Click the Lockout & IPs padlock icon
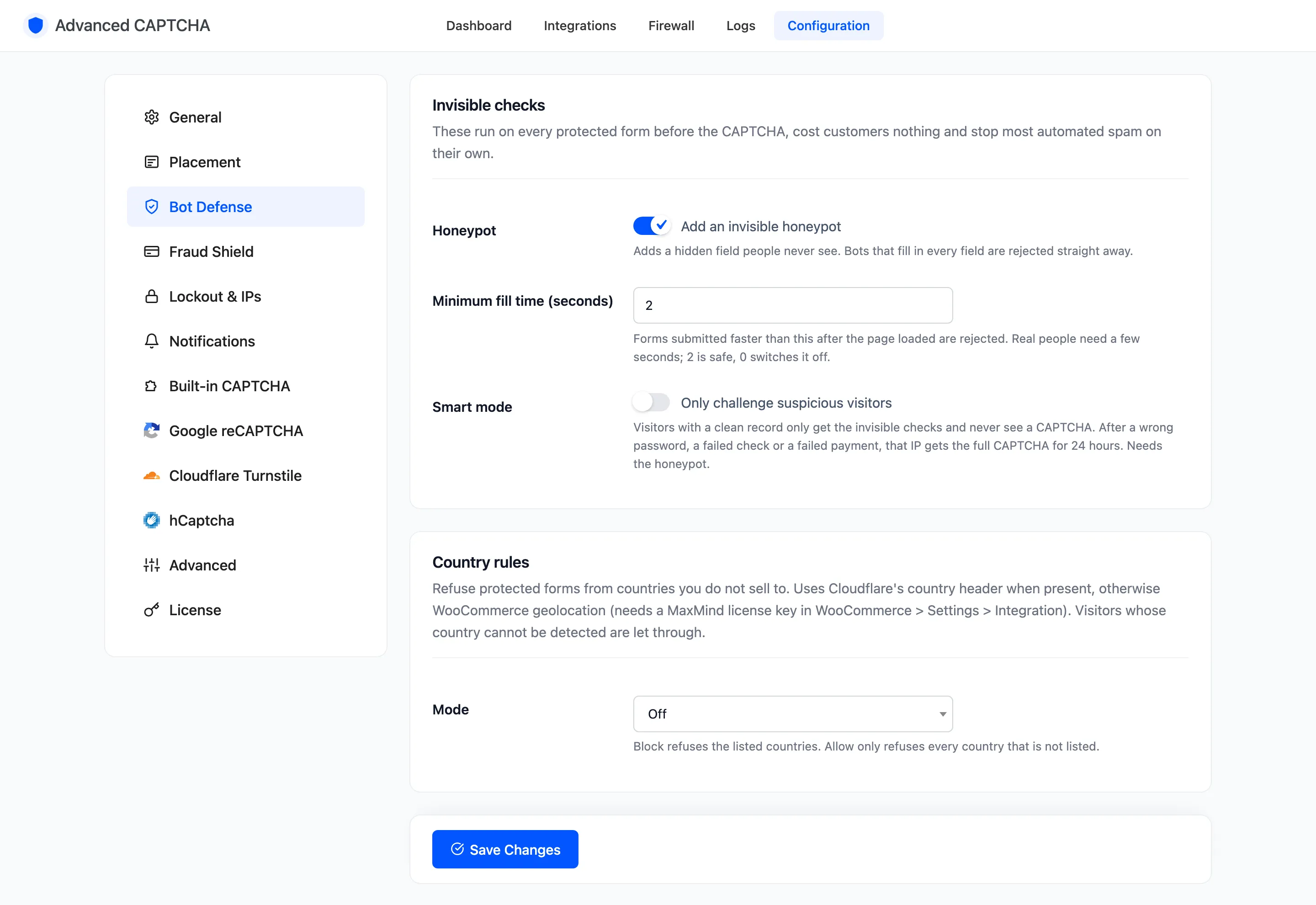The image size is (1316, 905). tap(151, 297)
